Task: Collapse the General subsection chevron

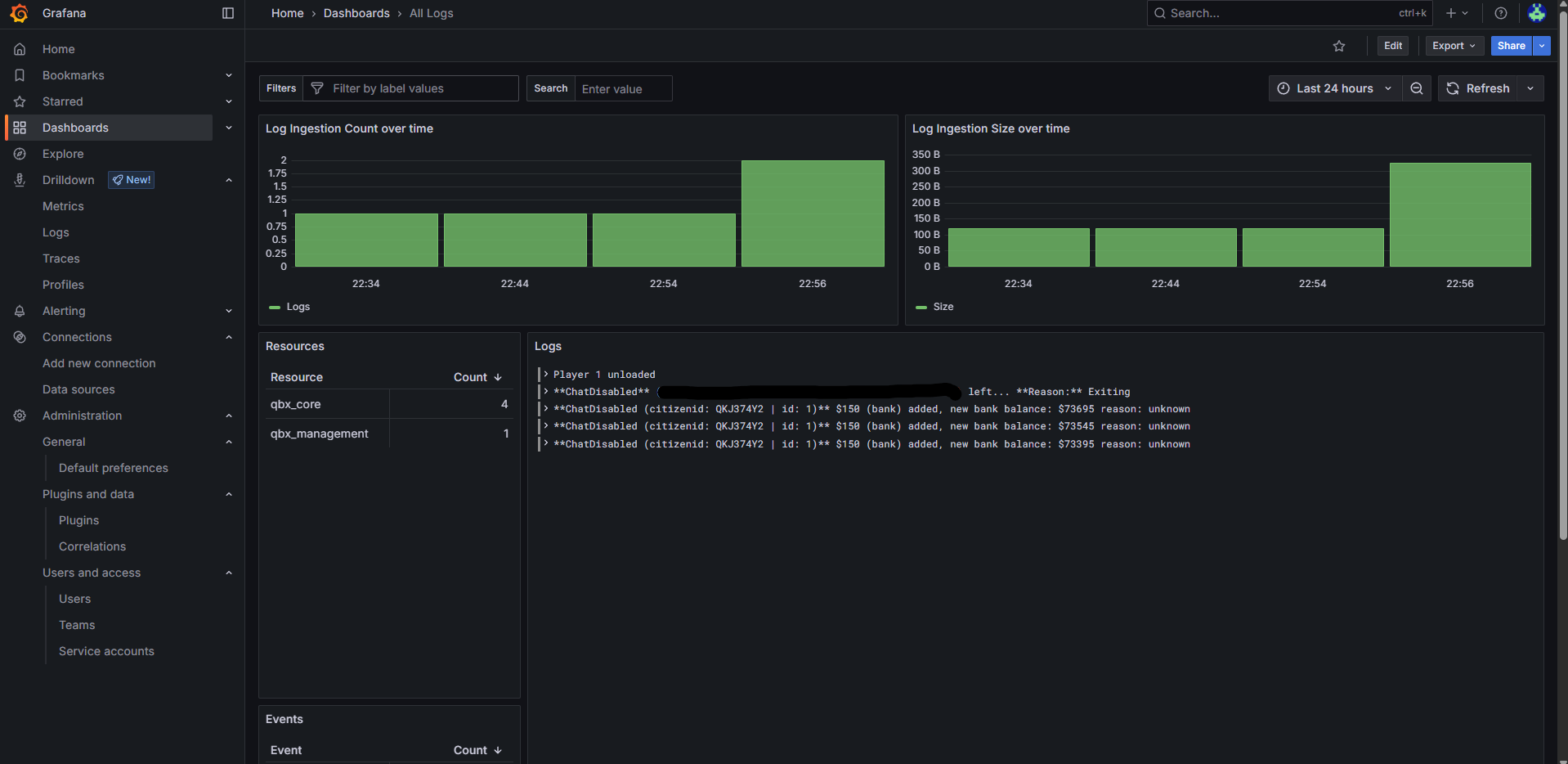Action: pyautogui.click(x=229, y=442)
